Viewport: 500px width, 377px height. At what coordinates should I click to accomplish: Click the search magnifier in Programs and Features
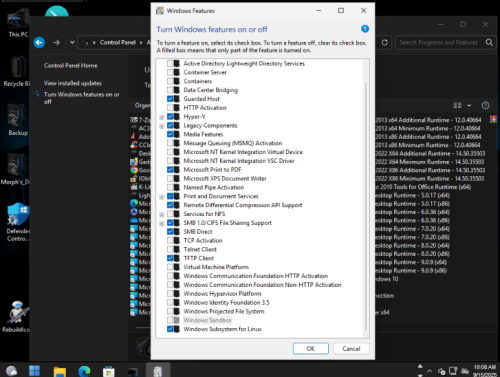(489, 42)
